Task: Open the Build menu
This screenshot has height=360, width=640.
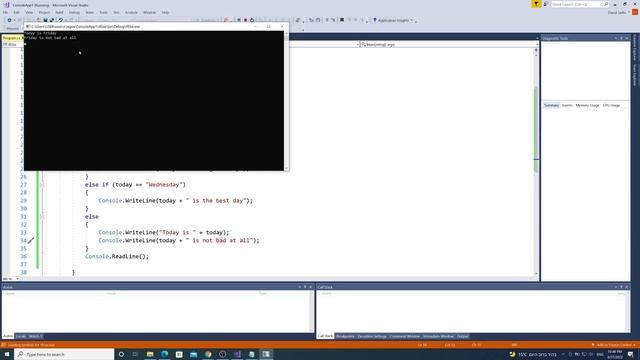Action: click(60, 13)
